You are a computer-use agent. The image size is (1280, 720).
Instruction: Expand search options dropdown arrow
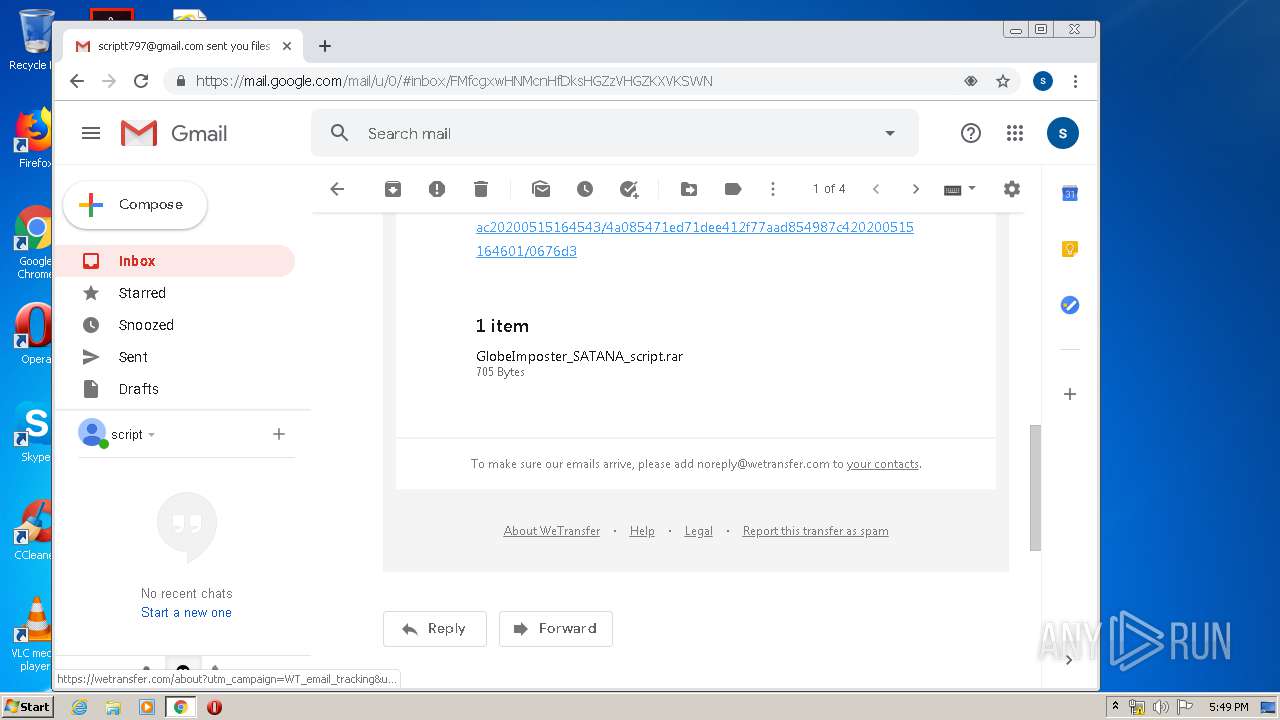coord(890,133)
